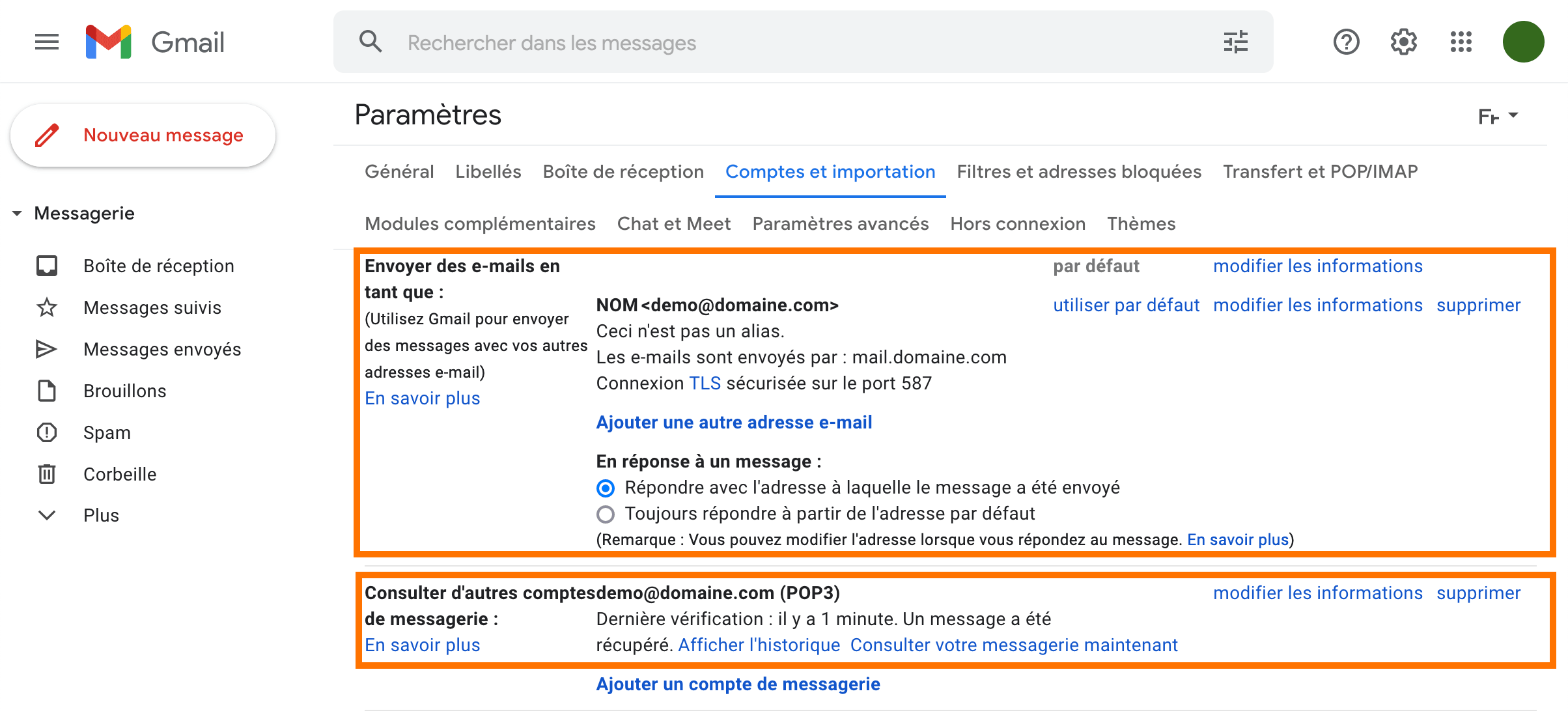This screenshot has width=1568, height=715.
Task: Click the Nouveau message button
Action: coord(143,135)
